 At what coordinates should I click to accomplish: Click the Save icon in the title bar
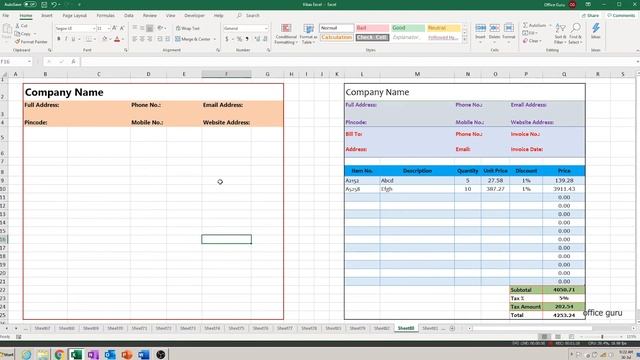point(44,4)
